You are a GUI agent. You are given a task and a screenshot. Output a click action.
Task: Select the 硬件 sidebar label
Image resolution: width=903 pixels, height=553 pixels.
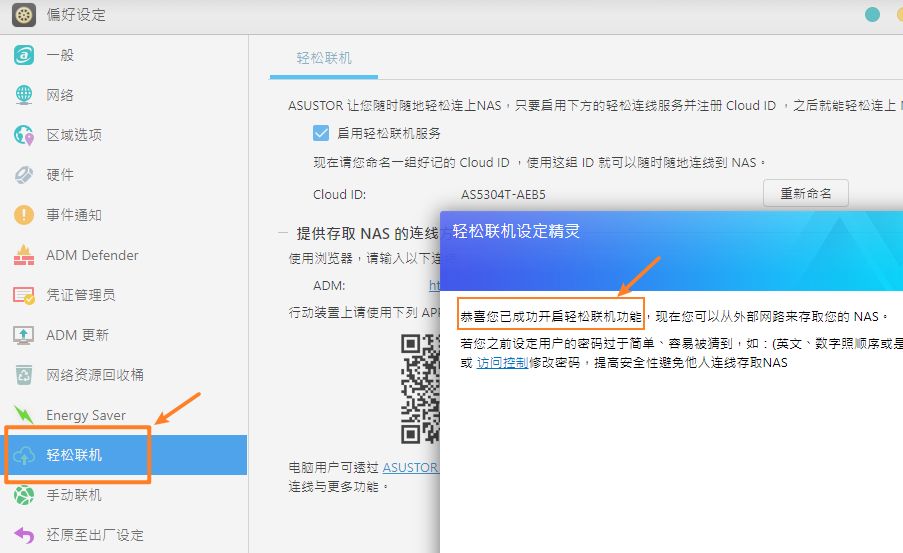click(60, 175)
